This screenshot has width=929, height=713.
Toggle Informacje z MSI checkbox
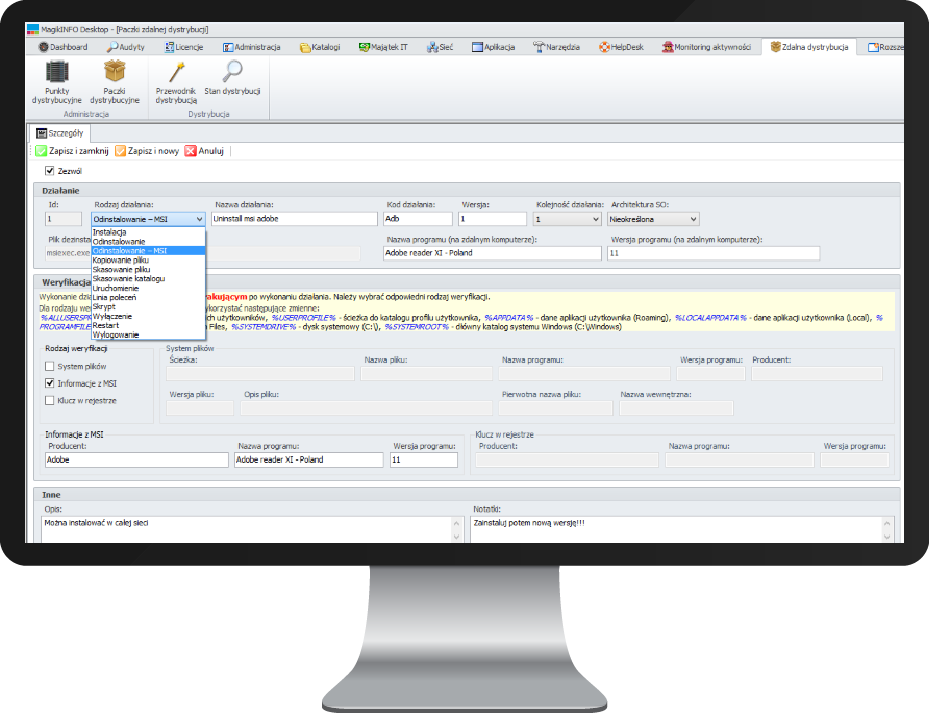50,383
